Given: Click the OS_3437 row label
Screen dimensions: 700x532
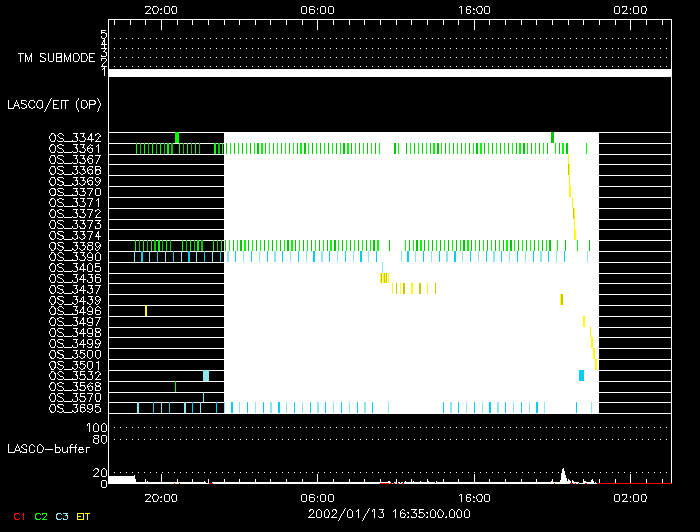Looking at the screenshot, I should pos(75,289).
